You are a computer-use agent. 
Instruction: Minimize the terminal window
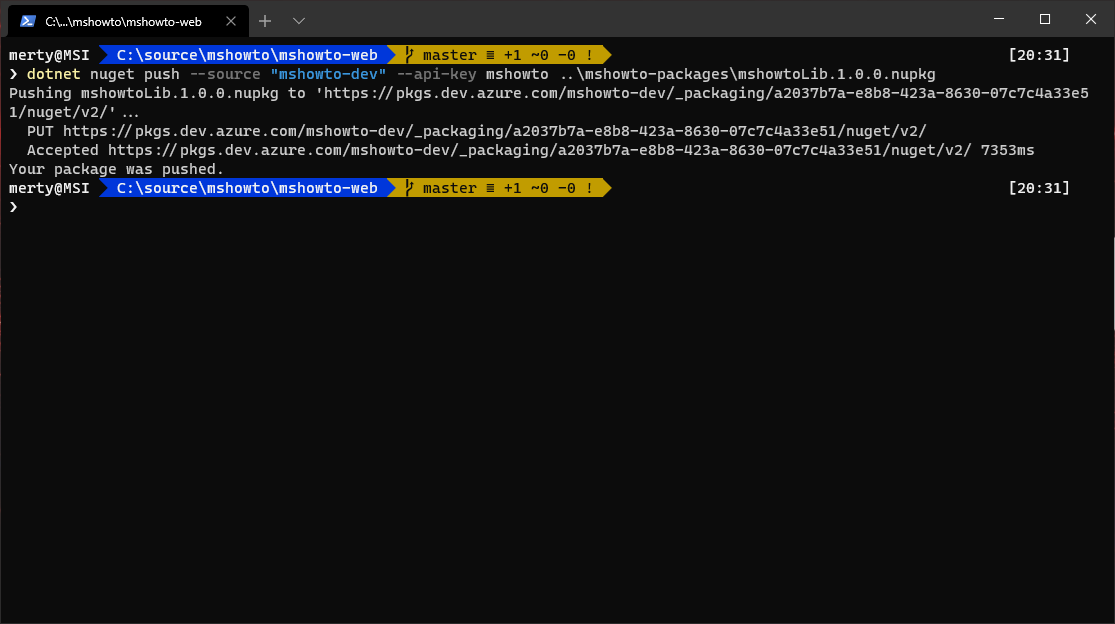click(999, 19)
